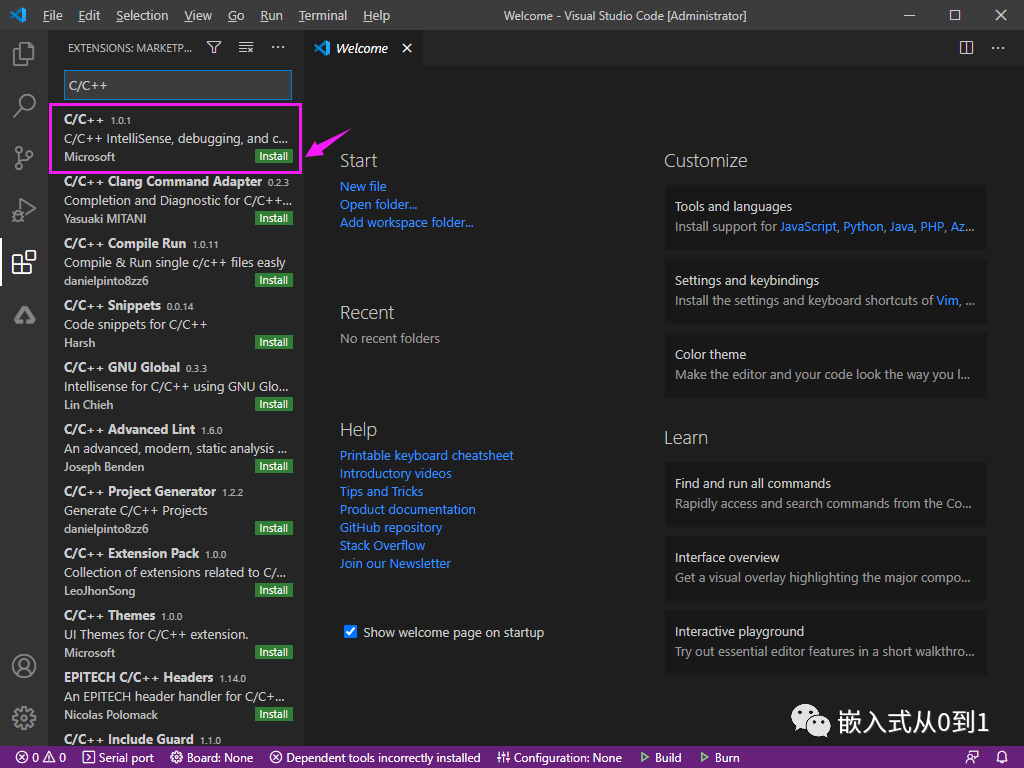Open Stack Overflow link
Screen dimensions: 1024x768
382,545
